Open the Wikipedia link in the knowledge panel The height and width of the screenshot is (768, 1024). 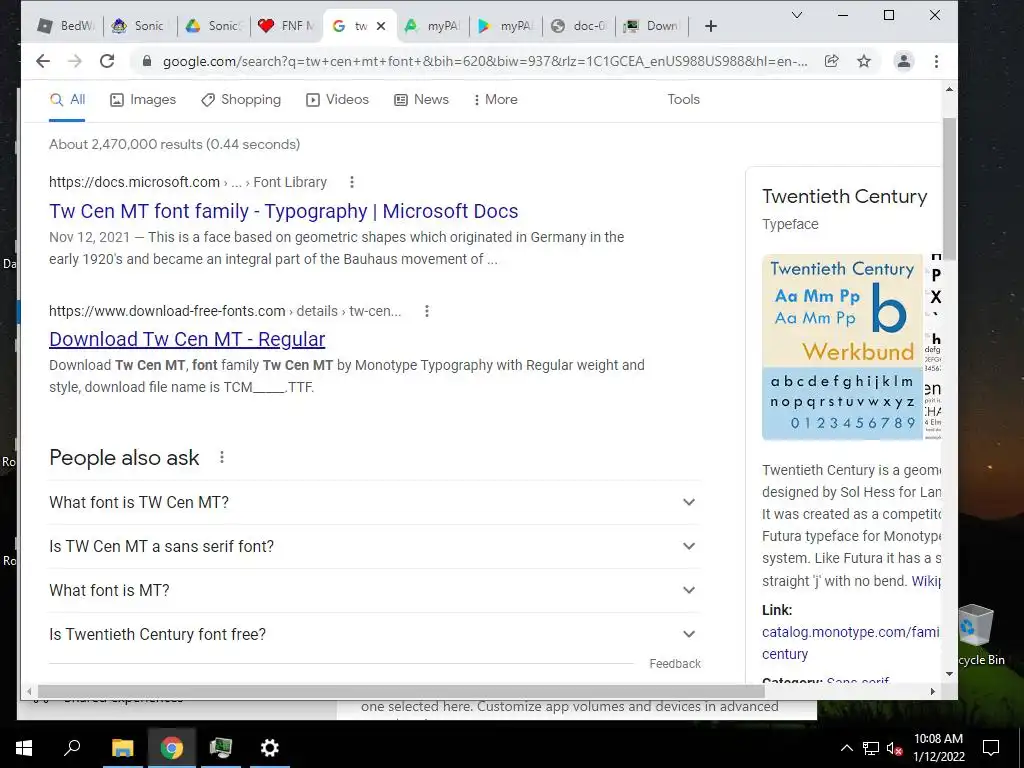tap(926, 581)
